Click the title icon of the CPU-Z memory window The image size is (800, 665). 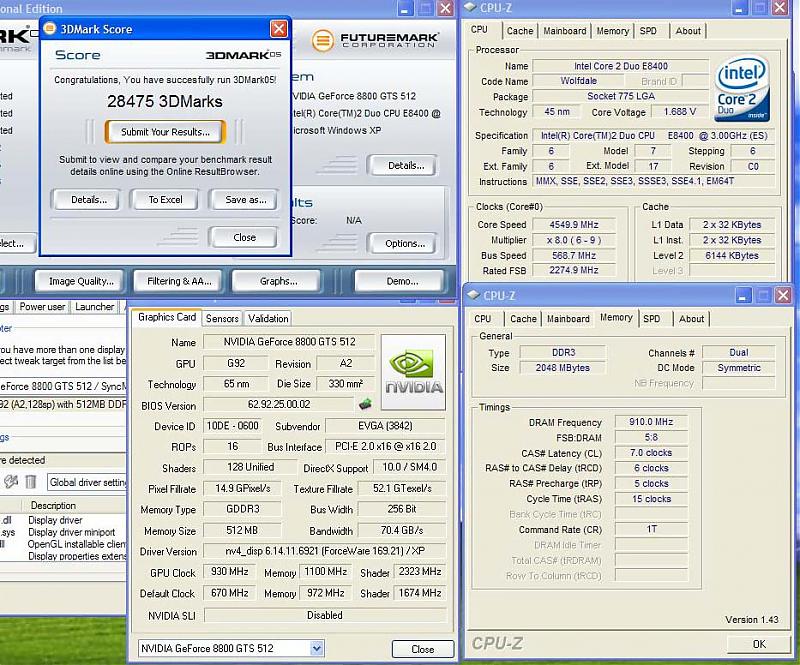[x=473, y=295]
